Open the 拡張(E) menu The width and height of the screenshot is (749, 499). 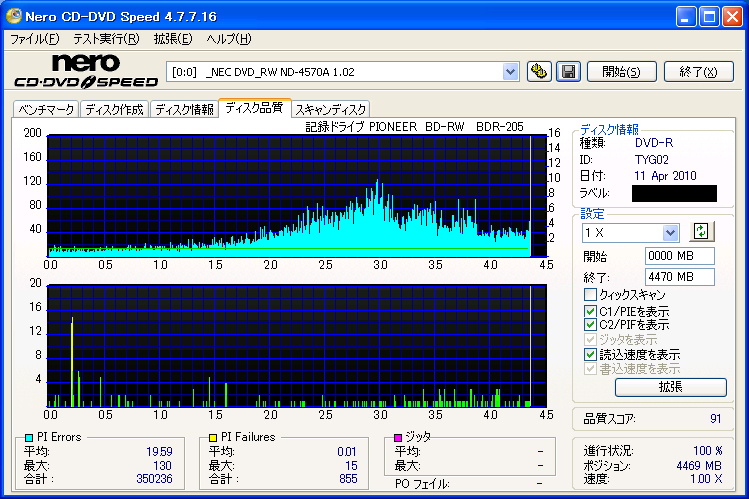[173, 39]
